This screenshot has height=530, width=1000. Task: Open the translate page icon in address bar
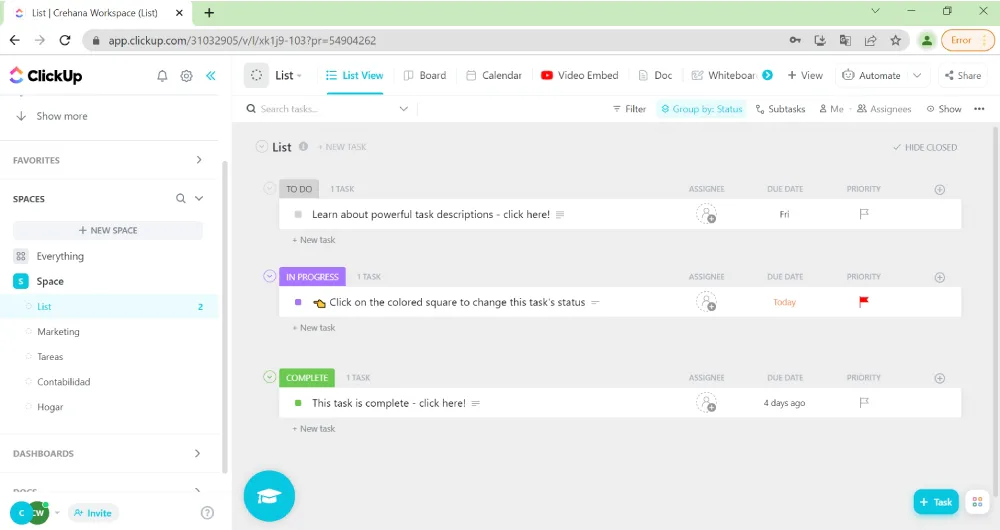pos(845,40)
